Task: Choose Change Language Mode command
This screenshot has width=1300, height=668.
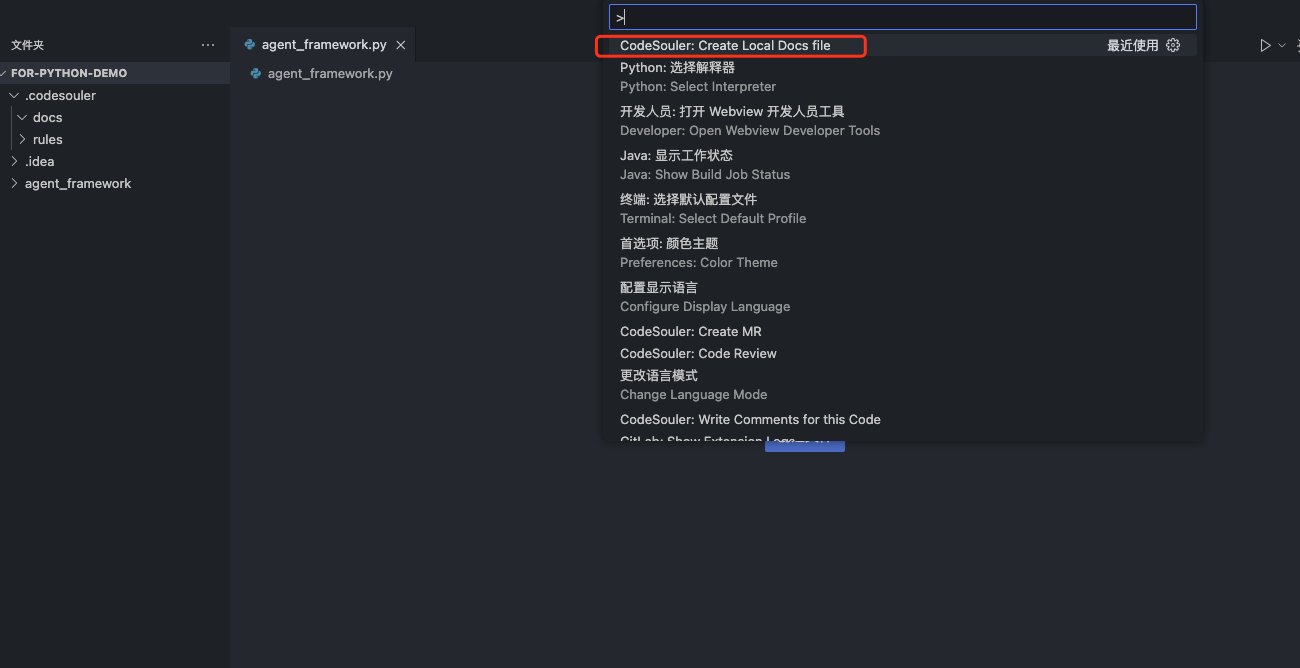Action: point(902,385)
